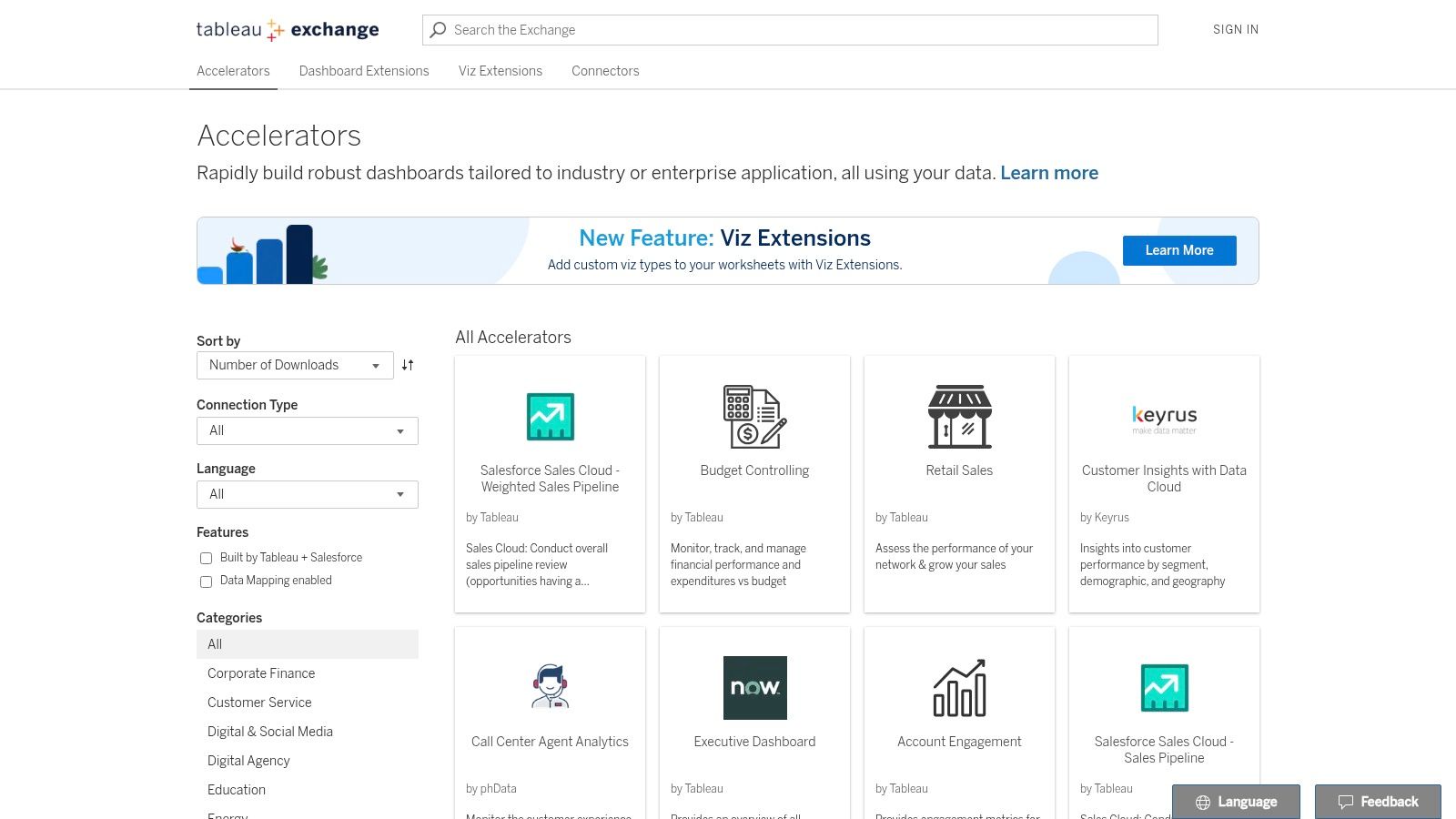Click the sort direction arrows icon
This screenshot has width=1456, height=819.
(407, 365)
